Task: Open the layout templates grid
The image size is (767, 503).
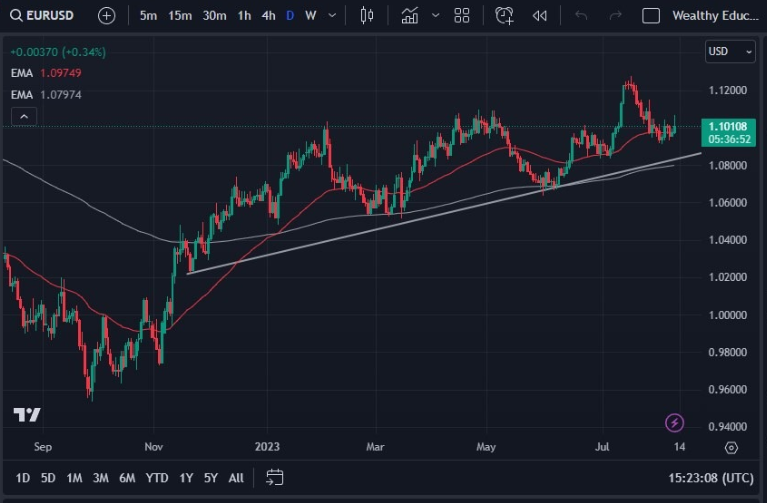Action: (x=461, y=16)
